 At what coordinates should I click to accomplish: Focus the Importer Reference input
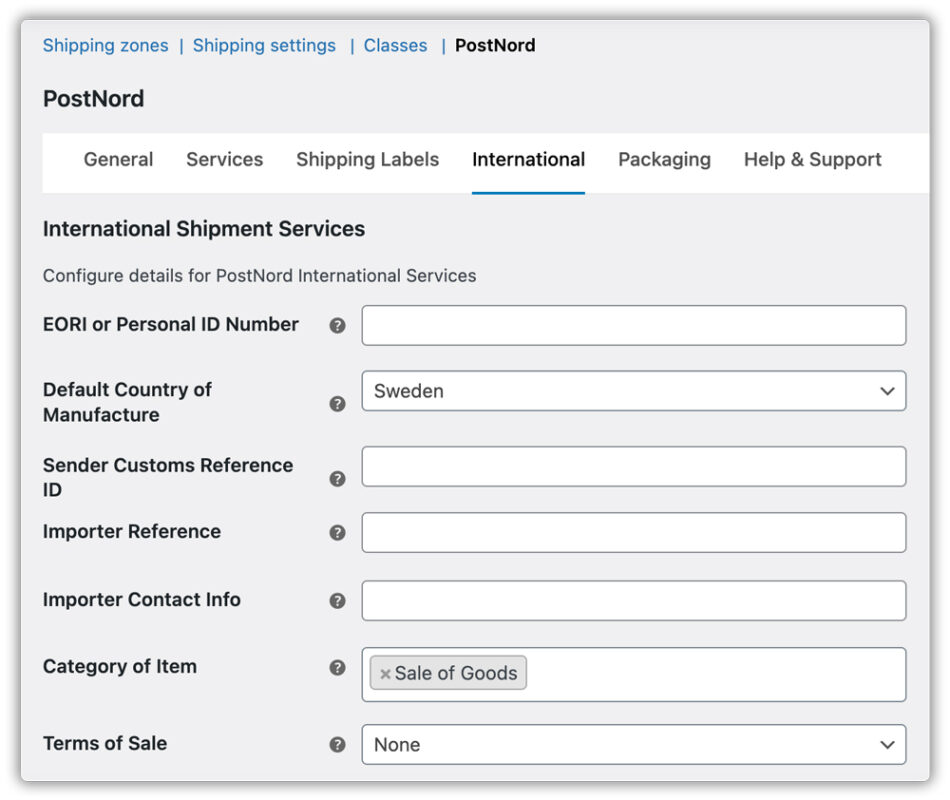point(634,533)
